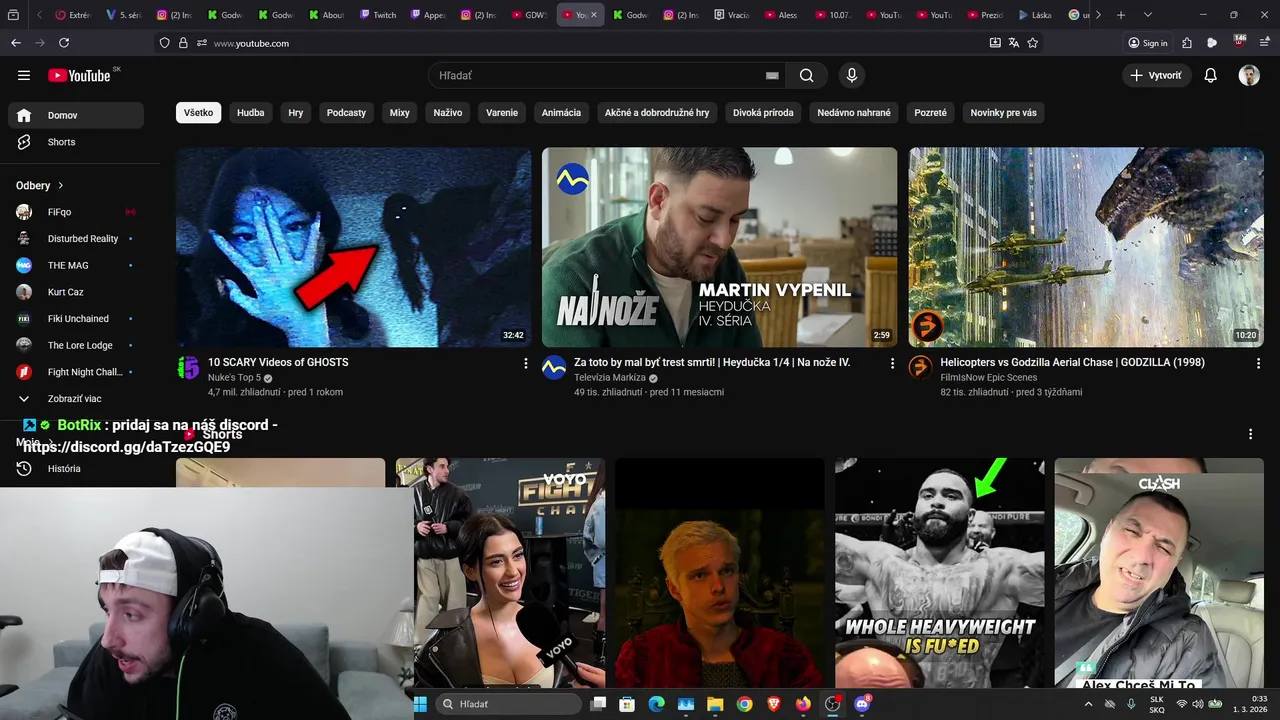Select the Hry filter chip
Screen dimensions: 1280x720
tap(296, 113)
